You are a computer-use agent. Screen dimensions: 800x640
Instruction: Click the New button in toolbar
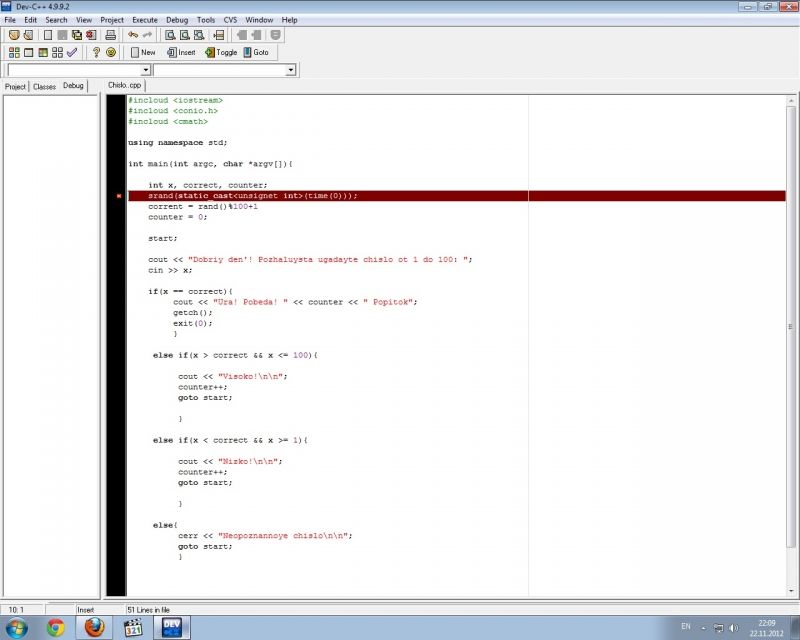coord(143,52)
